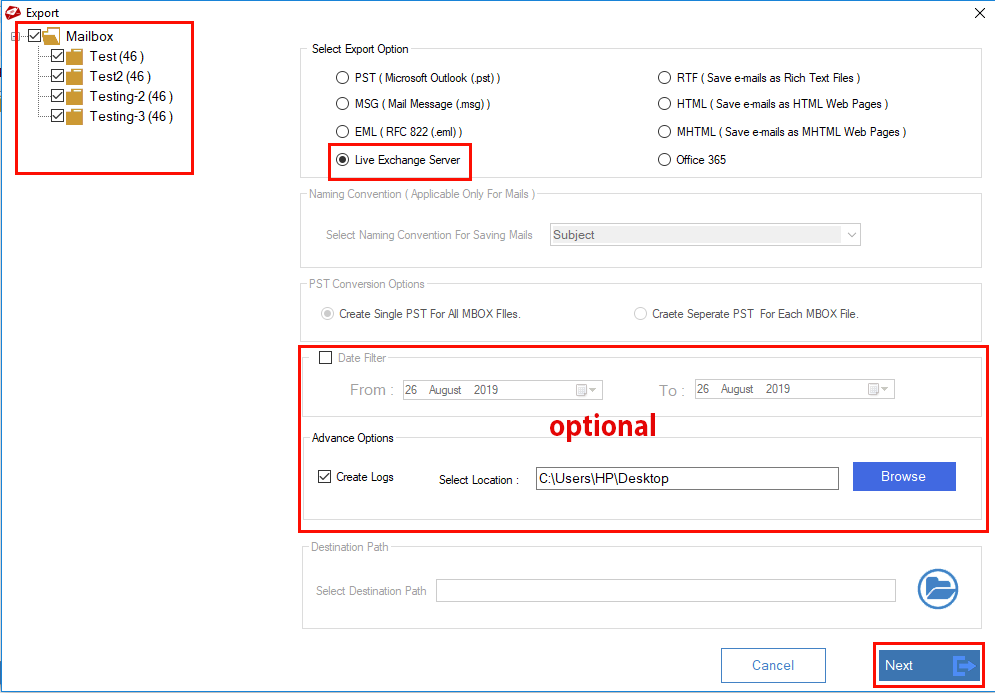Click the 'Select Location :' label

pyautogui.click(x=479, y=480)
